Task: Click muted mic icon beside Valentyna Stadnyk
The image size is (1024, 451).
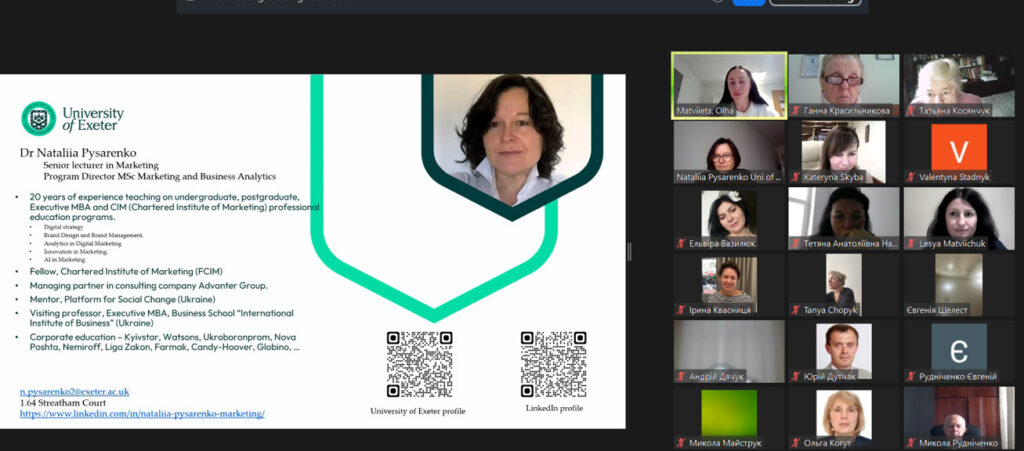Action: pyautogui.click(x=911, y=177)
